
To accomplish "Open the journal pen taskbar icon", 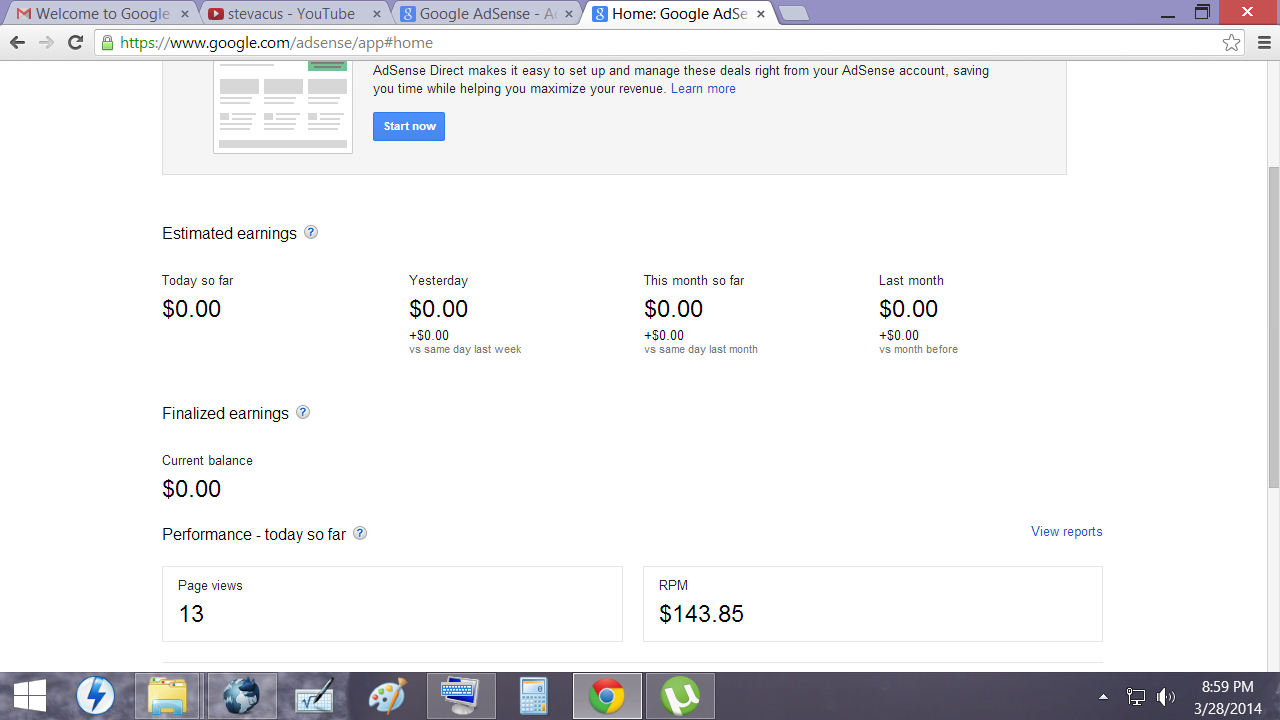I will 314,696.
